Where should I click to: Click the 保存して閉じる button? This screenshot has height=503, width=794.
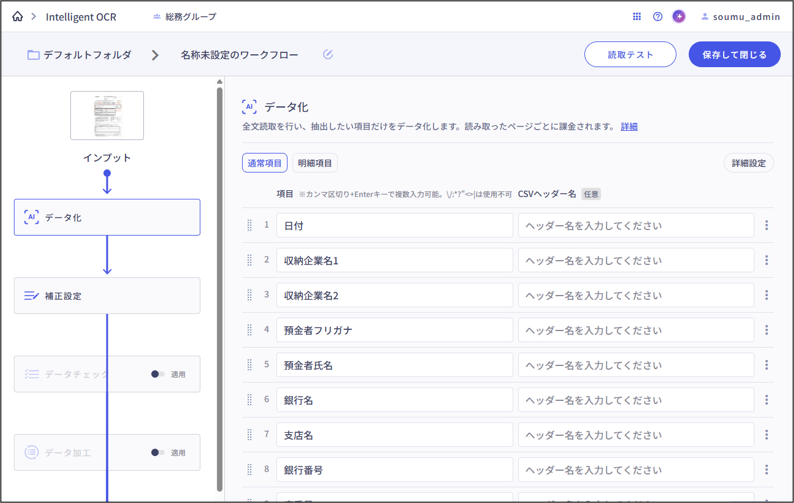point(734,55)
